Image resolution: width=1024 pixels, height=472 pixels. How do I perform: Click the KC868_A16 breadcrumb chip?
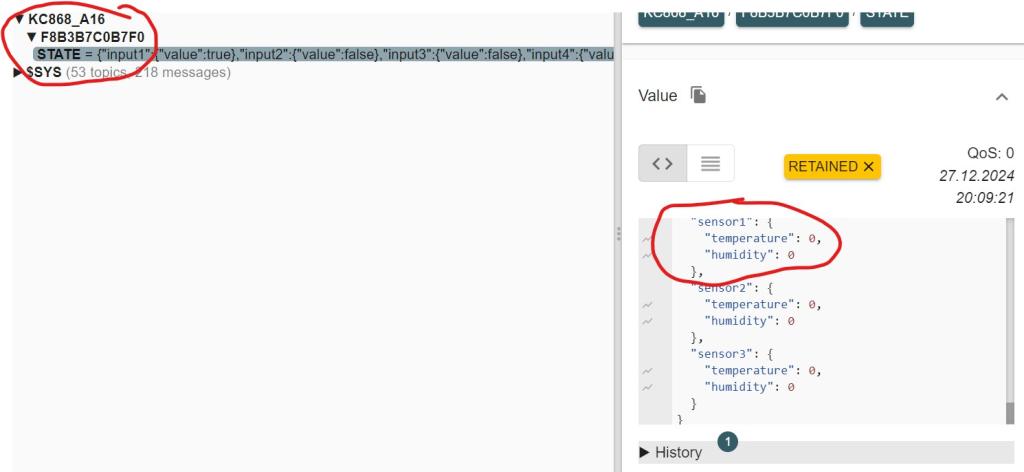680,12
